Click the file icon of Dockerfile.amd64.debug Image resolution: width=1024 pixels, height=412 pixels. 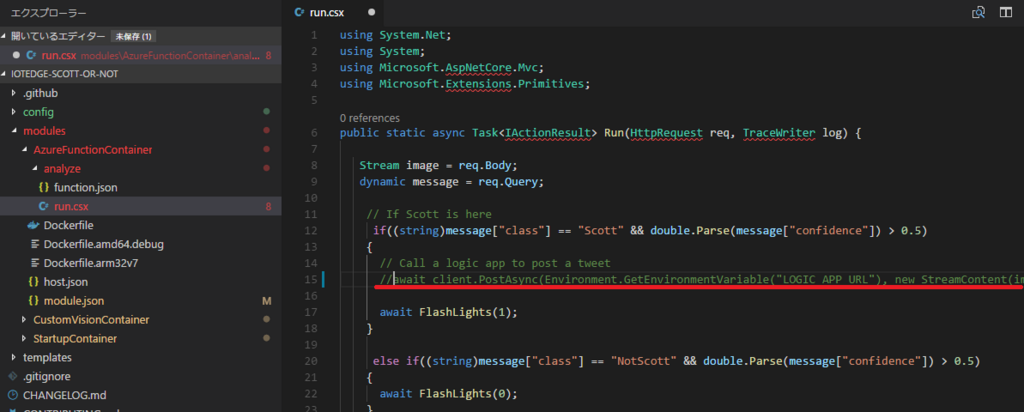pyautogui.click(x=33, y=244)
